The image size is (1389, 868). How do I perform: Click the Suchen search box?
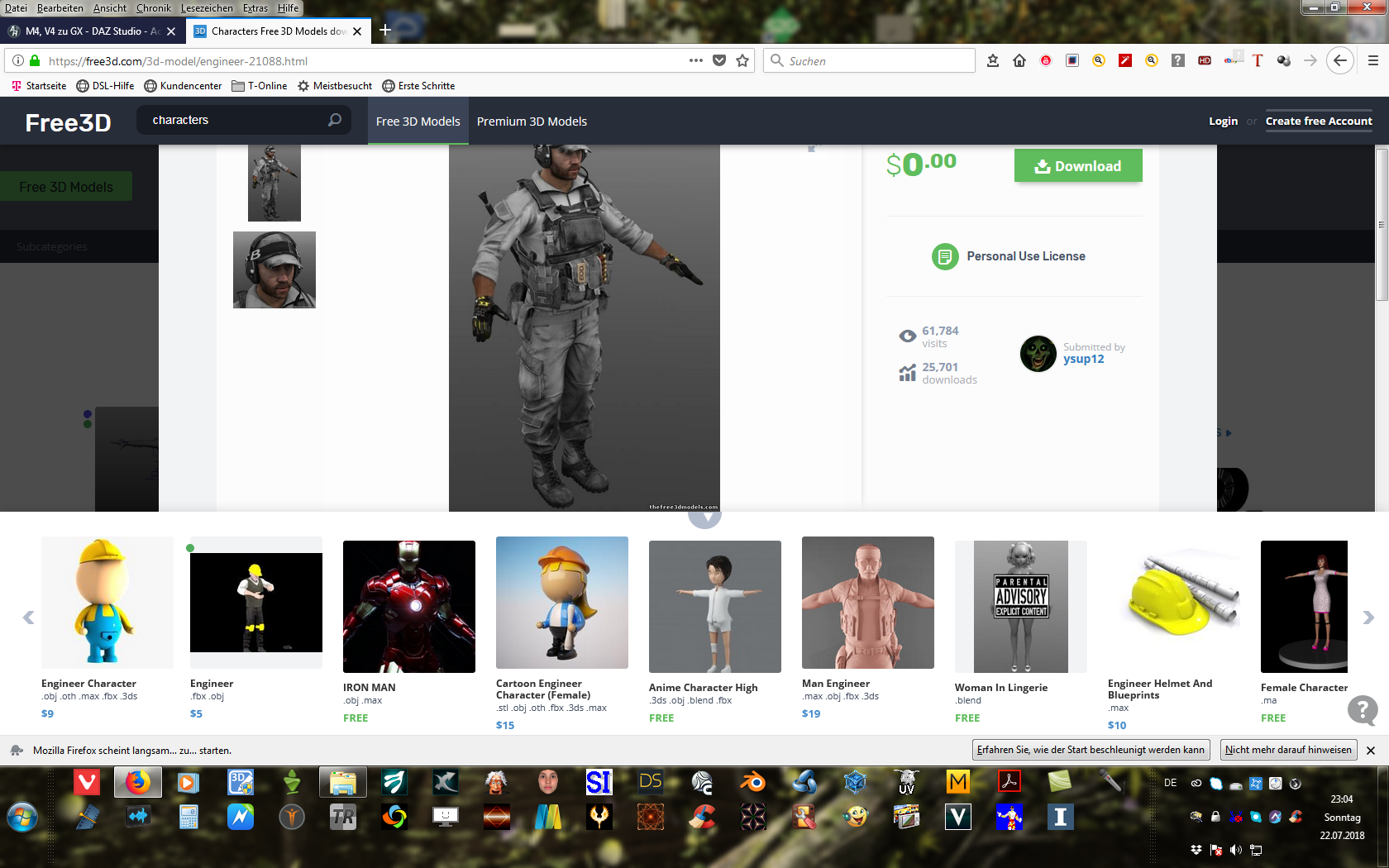point(869,60)
